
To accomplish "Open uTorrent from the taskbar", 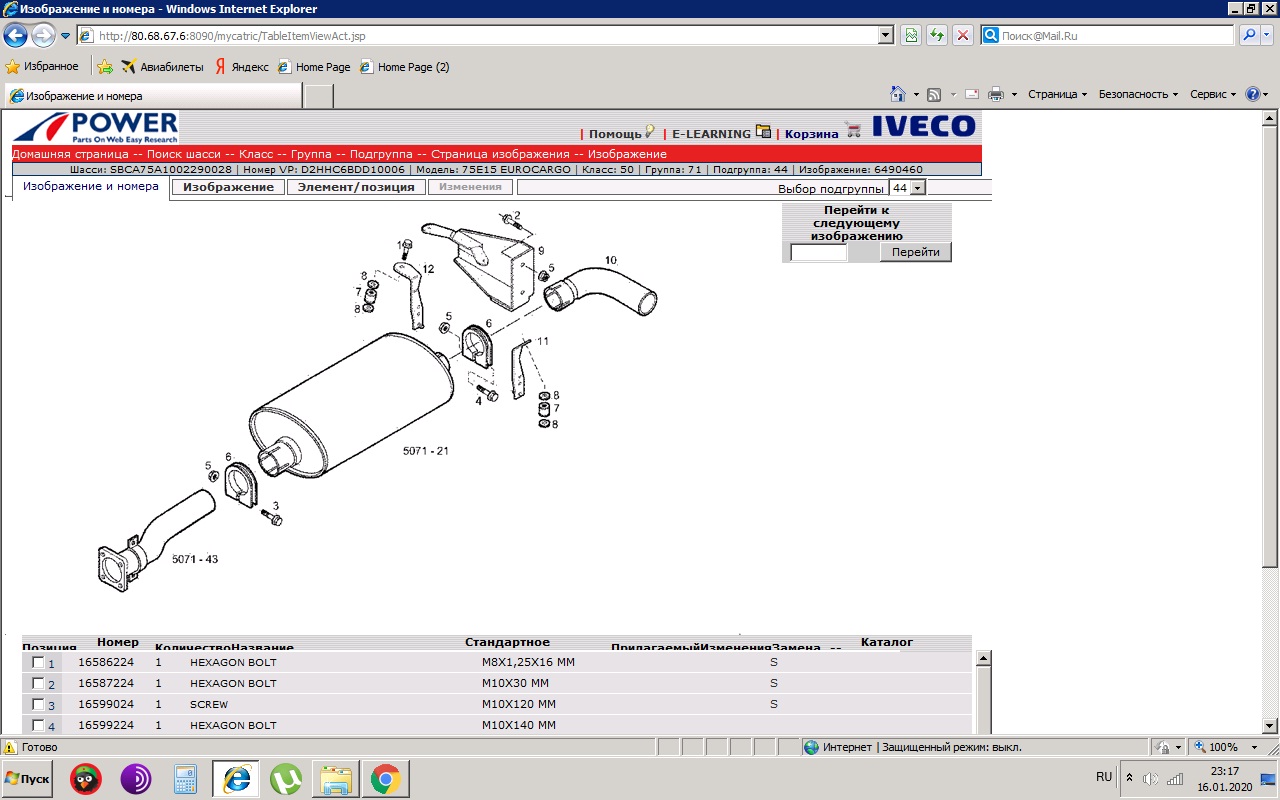I will [x=287, y=779].
